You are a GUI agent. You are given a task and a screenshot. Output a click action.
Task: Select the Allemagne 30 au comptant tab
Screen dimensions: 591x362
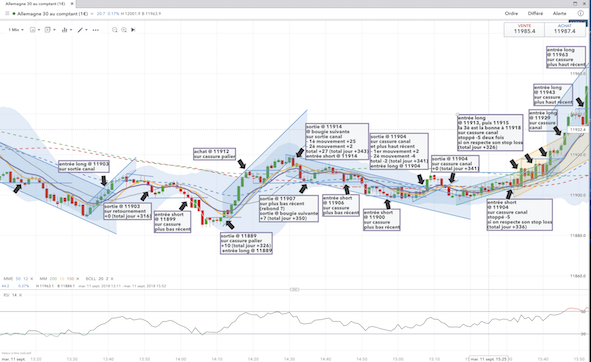(x=35, y=4)
